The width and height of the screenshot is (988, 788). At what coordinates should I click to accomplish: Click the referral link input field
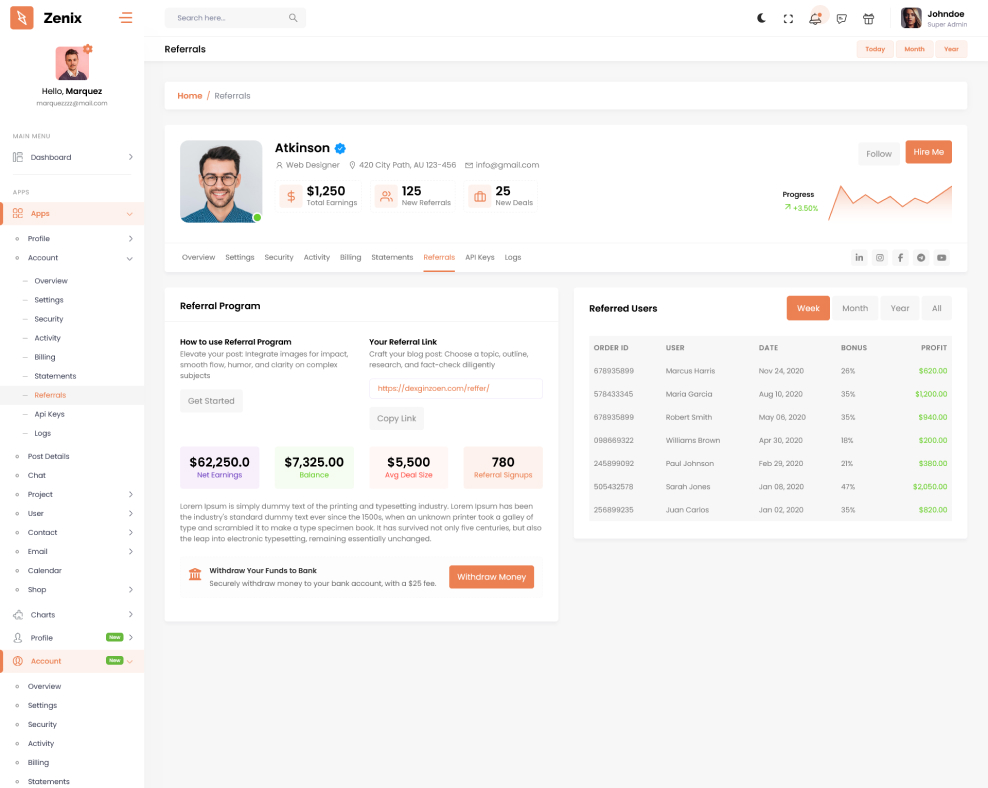(455, 388)
